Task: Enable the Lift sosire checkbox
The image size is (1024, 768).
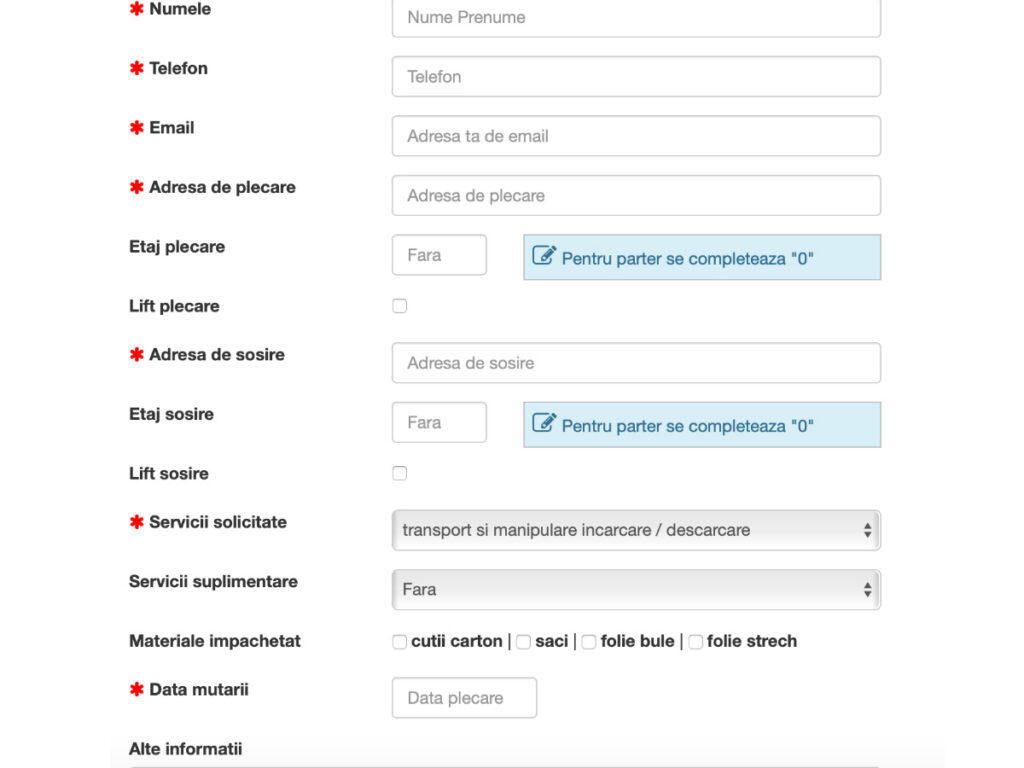Action: click(x=399, y=472)
